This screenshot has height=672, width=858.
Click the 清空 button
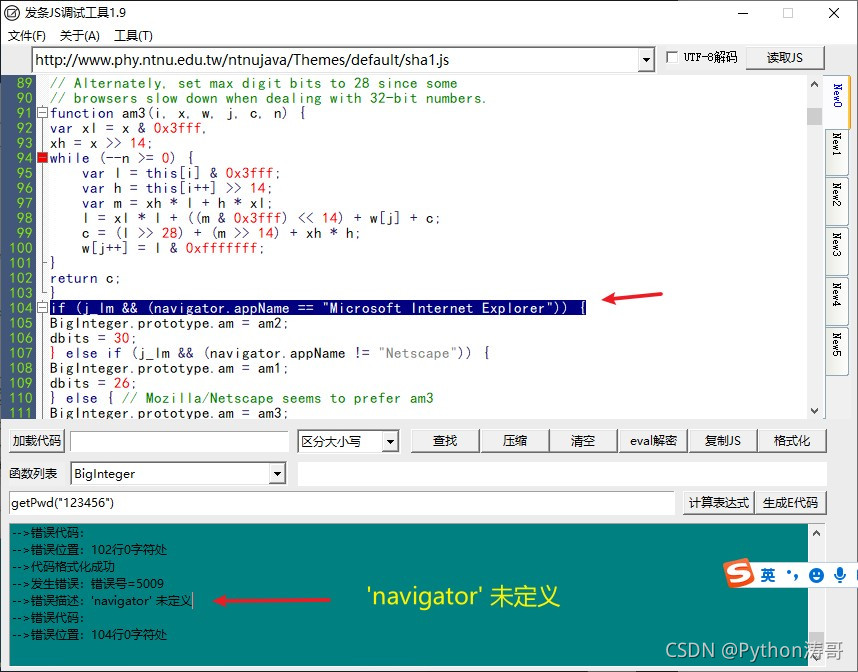[583, 441]
